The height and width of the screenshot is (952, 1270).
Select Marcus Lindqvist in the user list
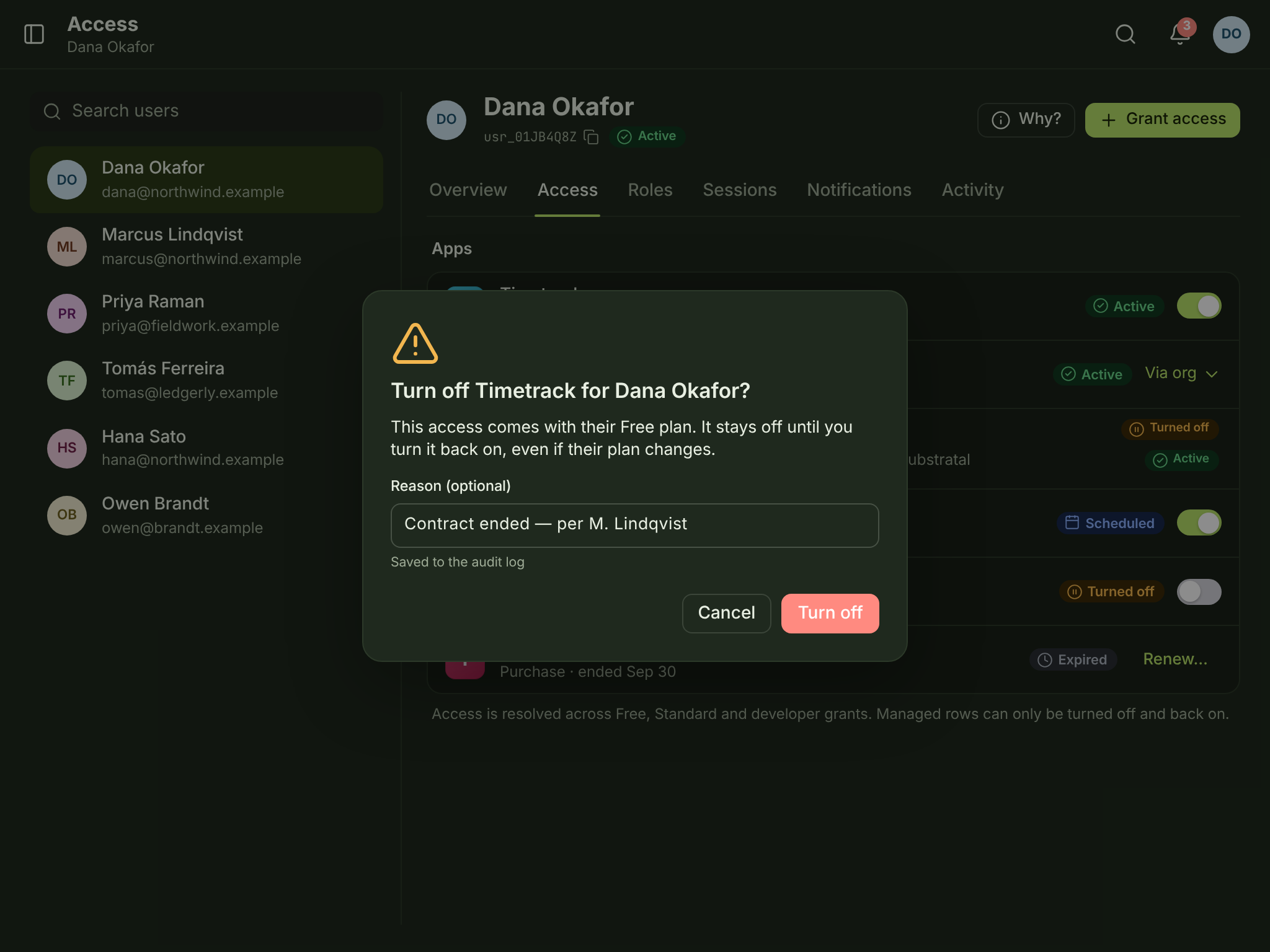point(206,247)
